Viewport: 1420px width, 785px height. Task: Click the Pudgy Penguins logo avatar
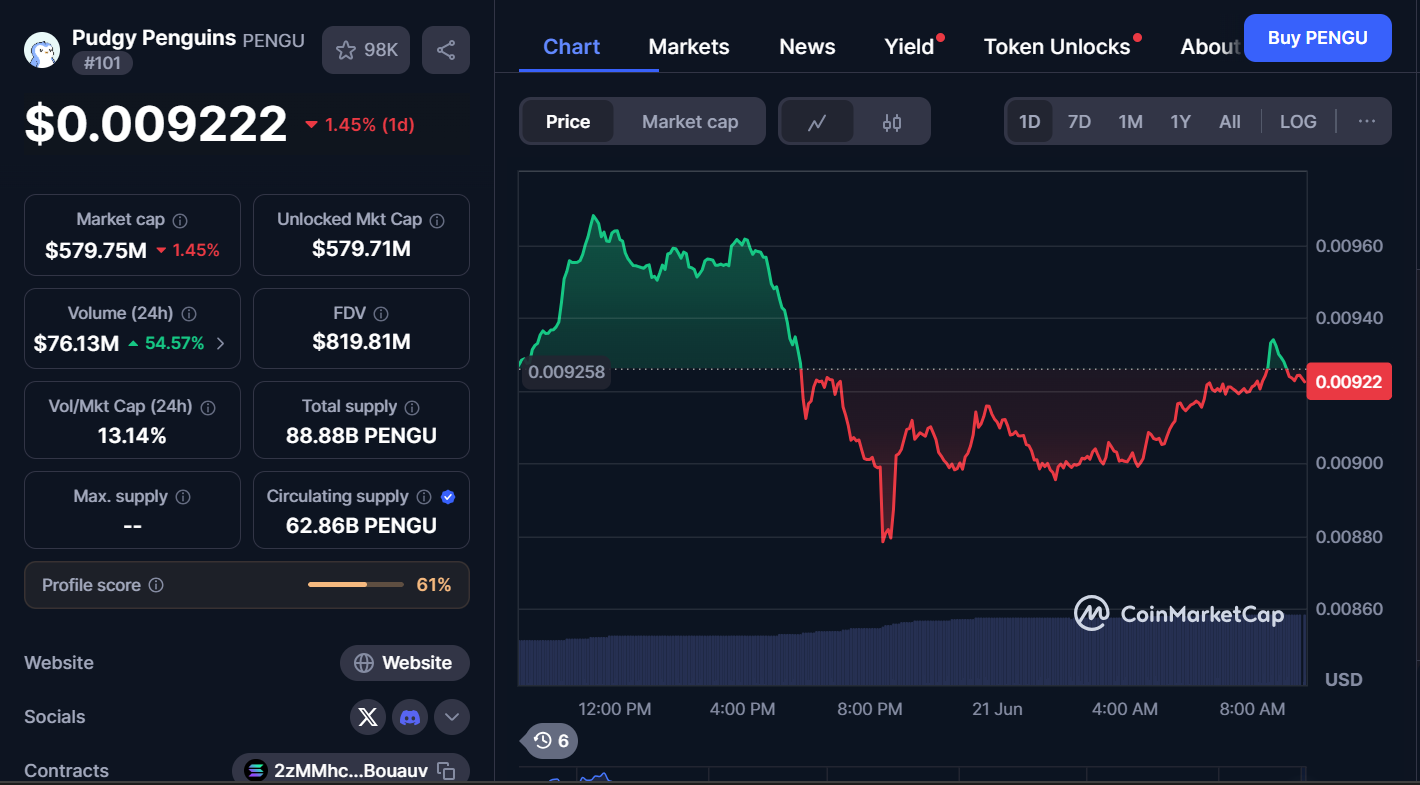pyautogui.click(x=42, y=50)
